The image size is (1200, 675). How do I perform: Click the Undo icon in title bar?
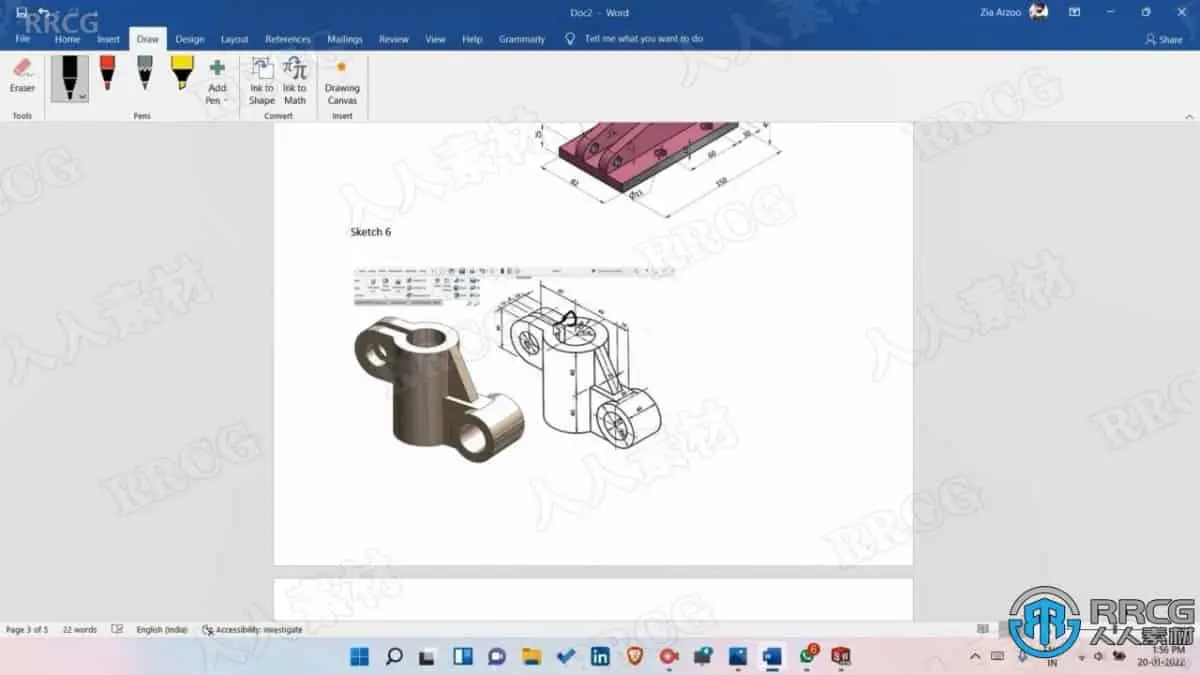click(43, 12)
